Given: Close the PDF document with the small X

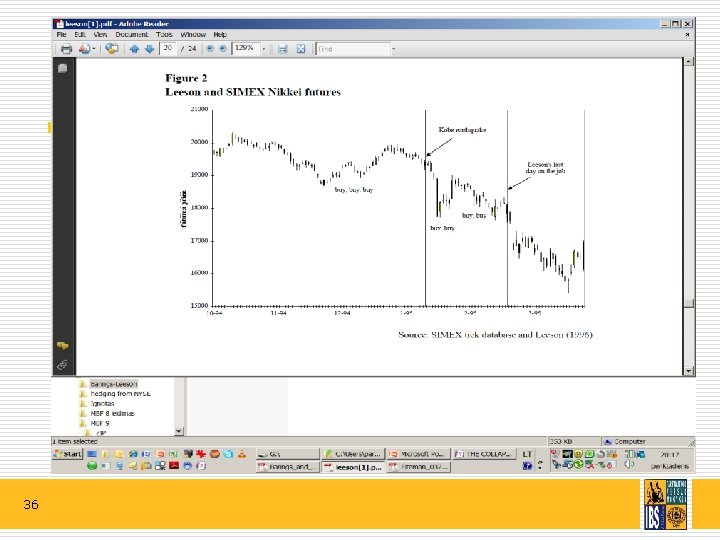Looking at the screenshot, I should pyautogui.click(x=687, y=34).
